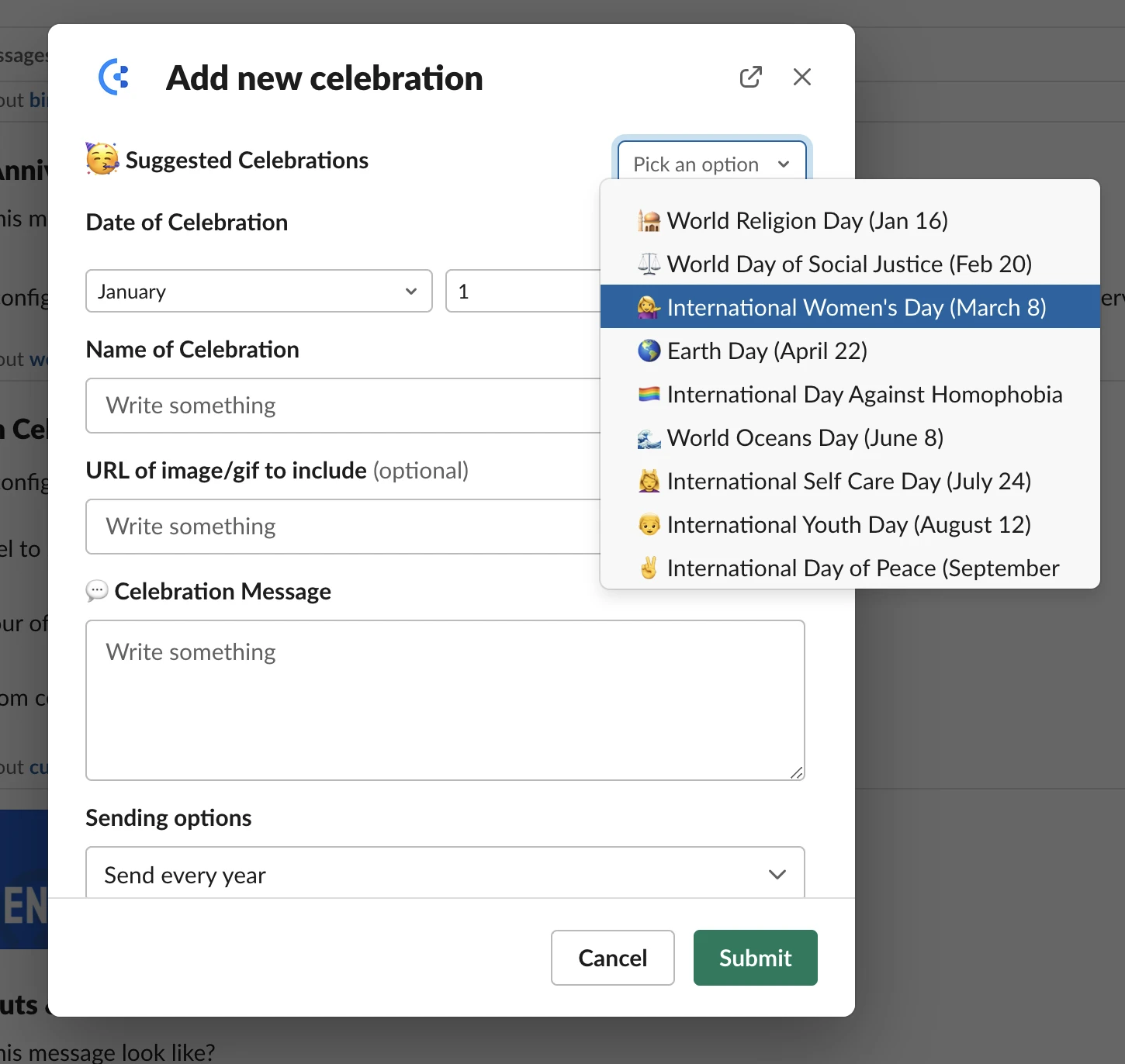Select International Day of Peace option

coord(850,568)
